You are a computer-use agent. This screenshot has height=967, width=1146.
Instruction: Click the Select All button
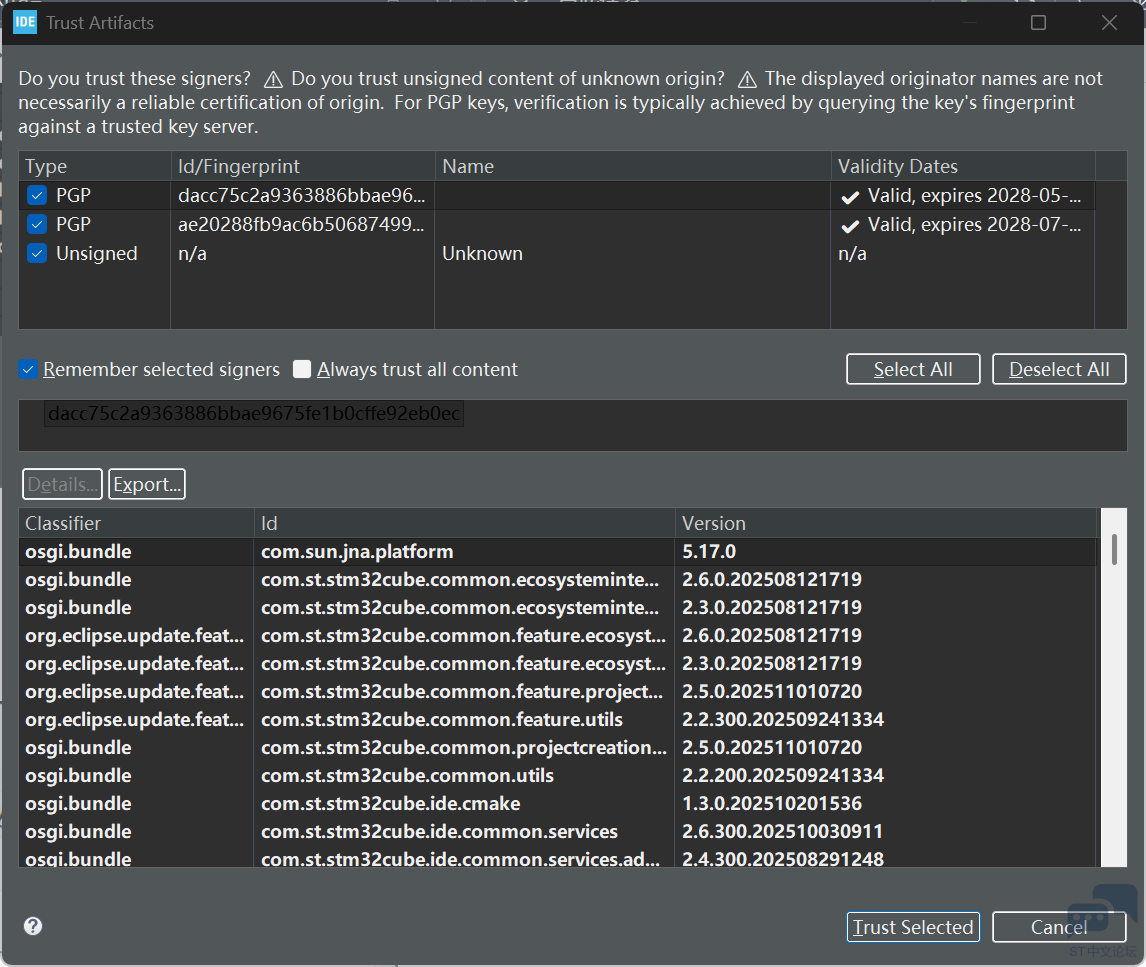912,369
